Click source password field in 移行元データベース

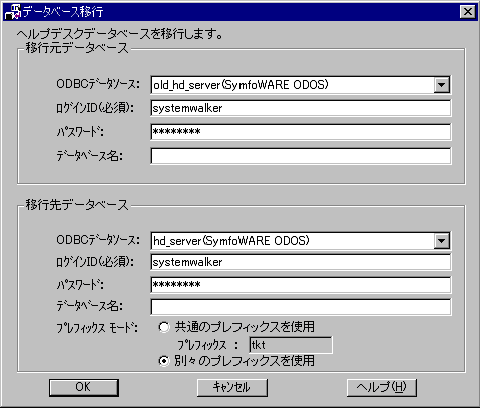click(301, 132)
